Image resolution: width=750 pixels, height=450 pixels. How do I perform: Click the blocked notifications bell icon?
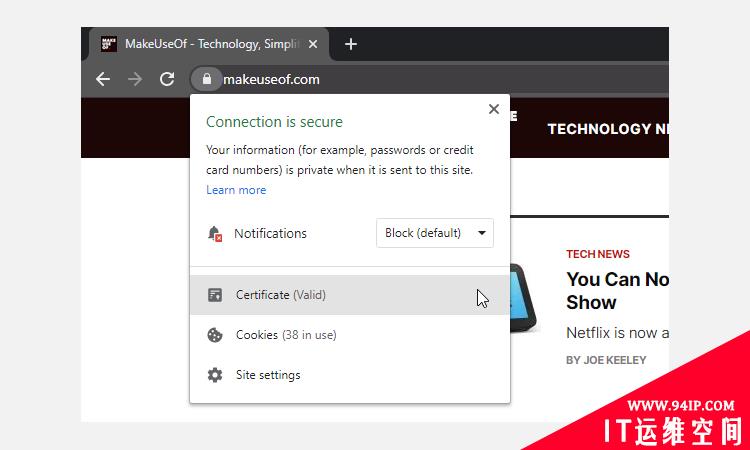[215, 233]
